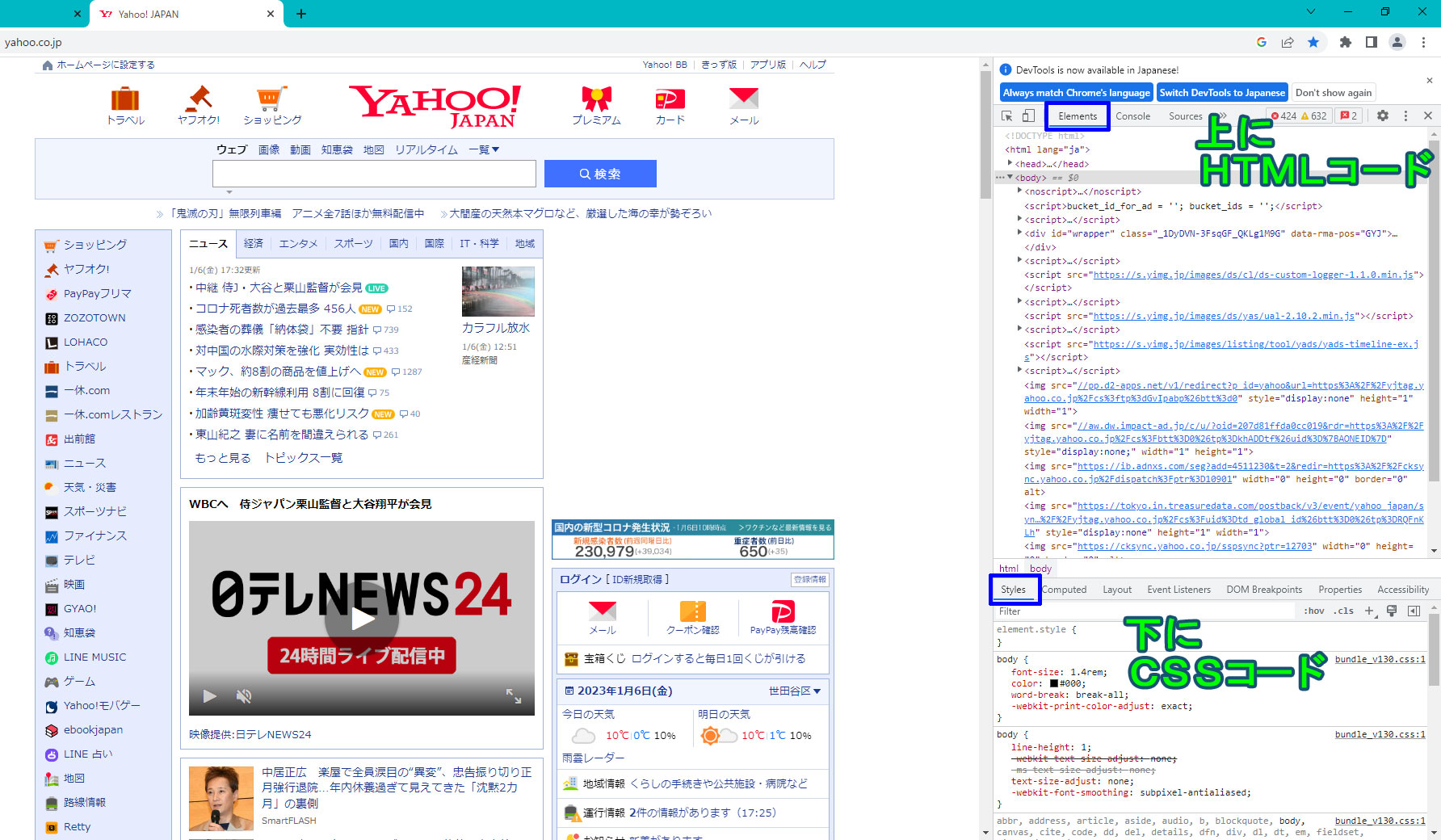Collapse the body element node
This screenshot has width=1441, height=840.
(x=1010, y=177)
